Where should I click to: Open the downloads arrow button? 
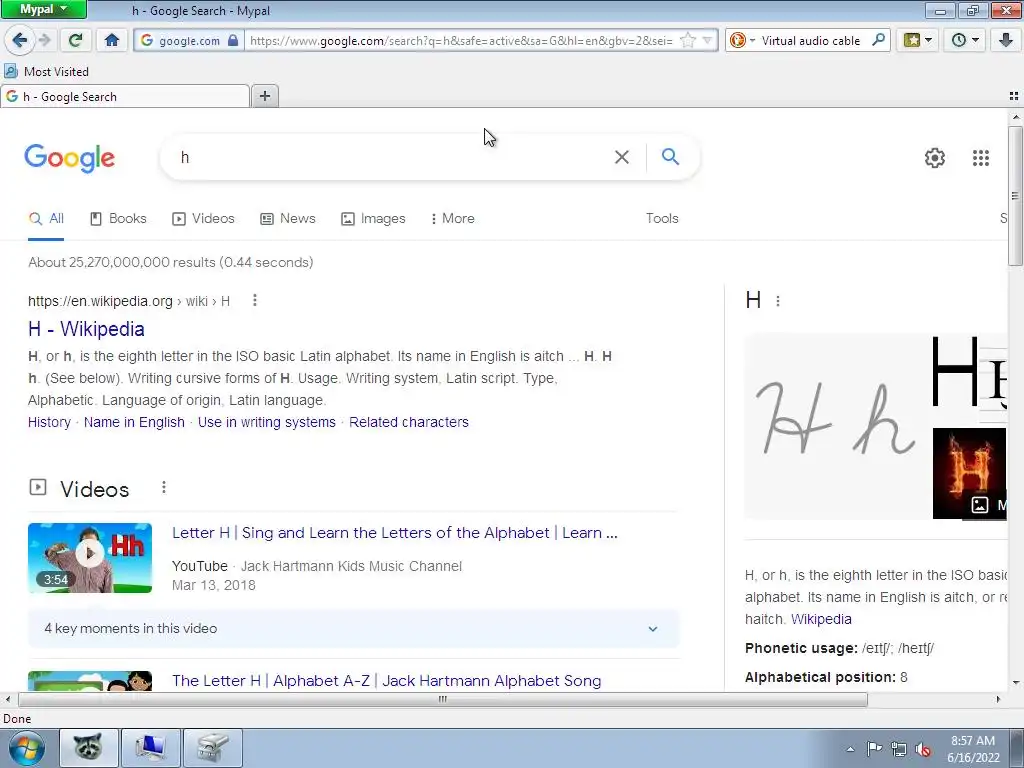[1006, 40]
